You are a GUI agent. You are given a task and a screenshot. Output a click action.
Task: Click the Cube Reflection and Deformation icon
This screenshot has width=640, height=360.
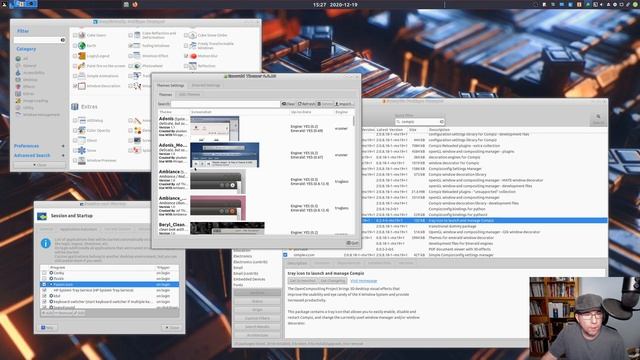tap(137, 35)
